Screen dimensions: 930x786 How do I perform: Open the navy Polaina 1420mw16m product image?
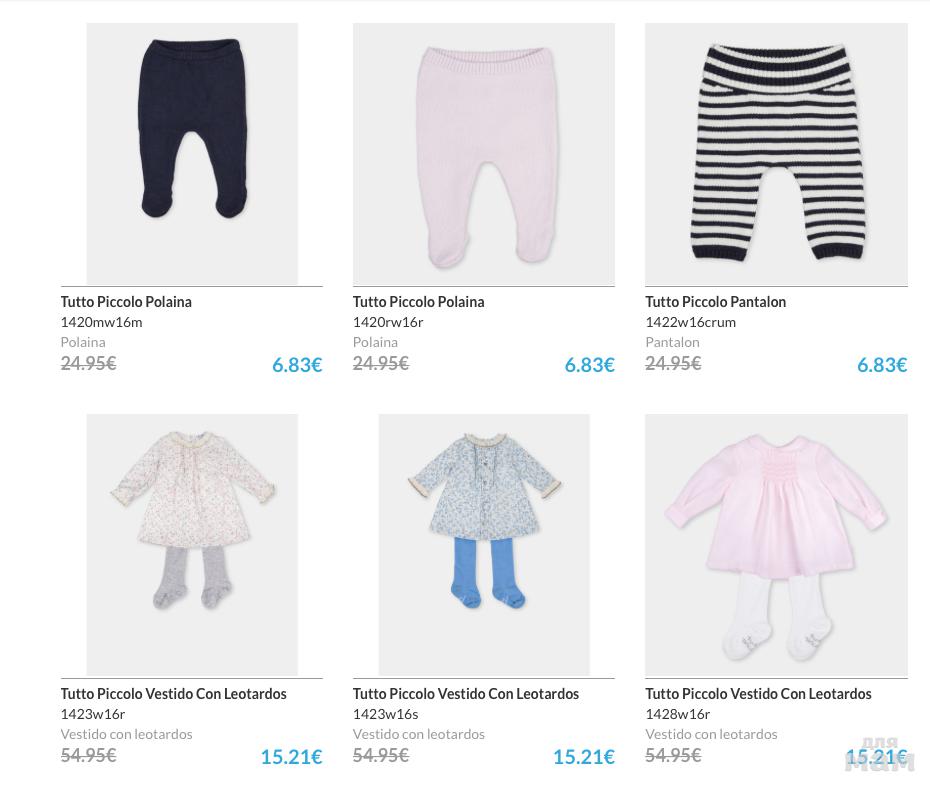[x=191, y=153]
